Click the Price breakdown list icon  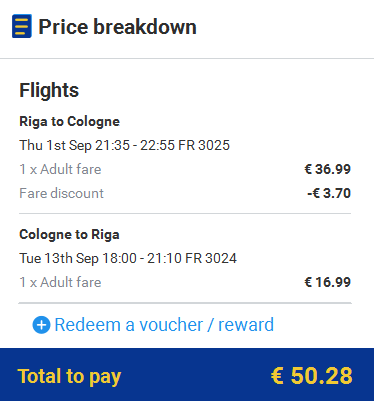coord(22,26)
